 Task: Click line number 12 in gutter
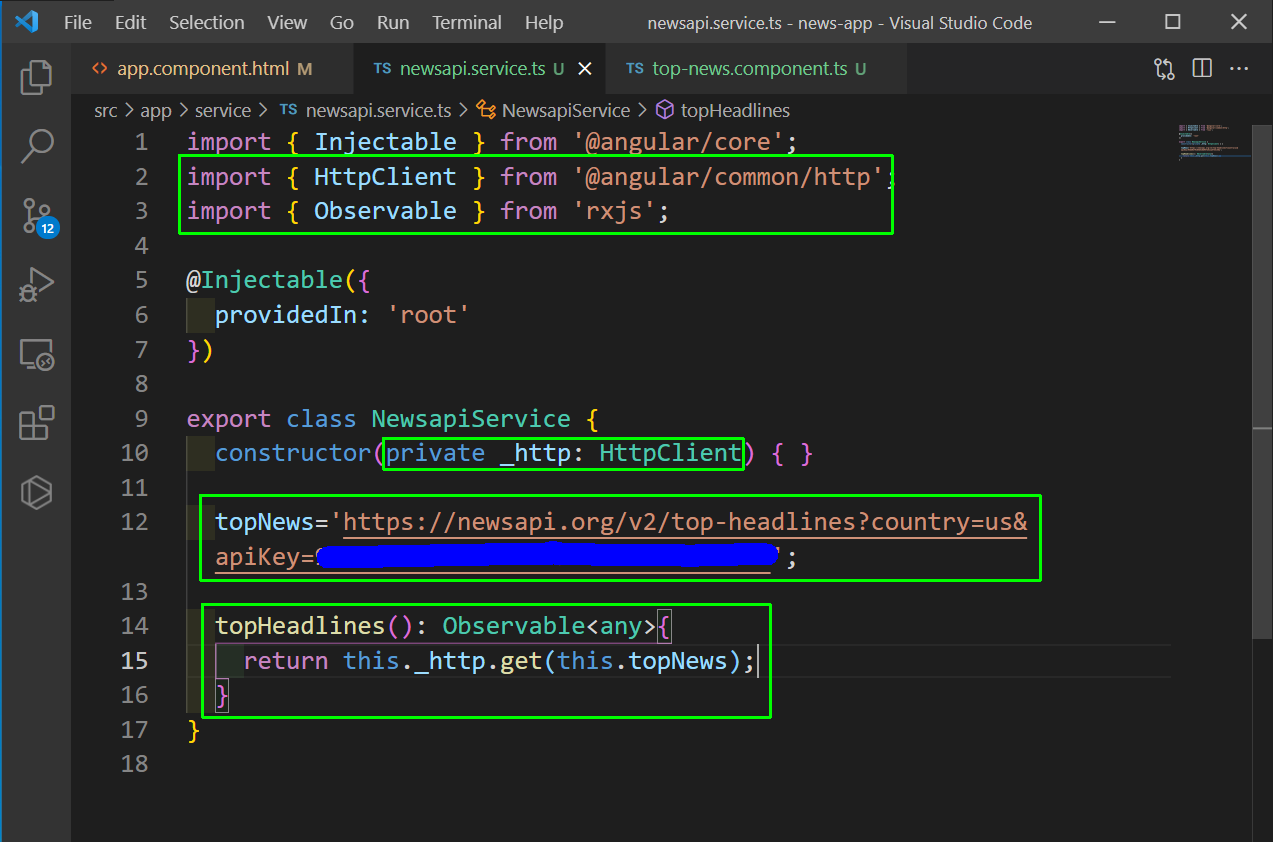[x=134, y=522]
